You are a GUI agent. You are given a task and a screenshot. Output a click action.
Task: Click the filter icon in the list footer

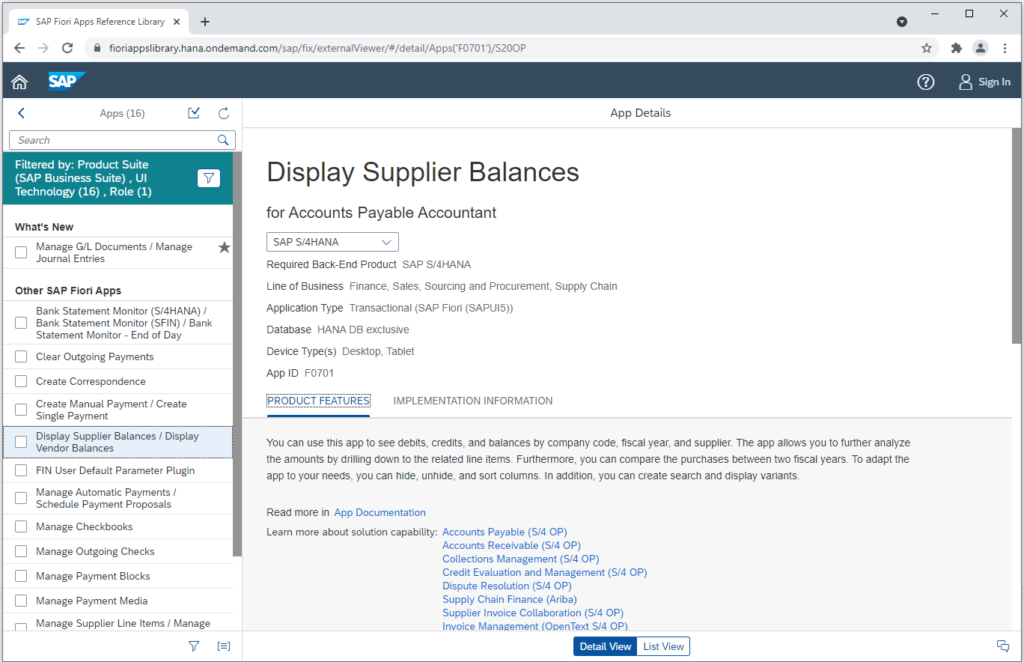coord(194,646)
